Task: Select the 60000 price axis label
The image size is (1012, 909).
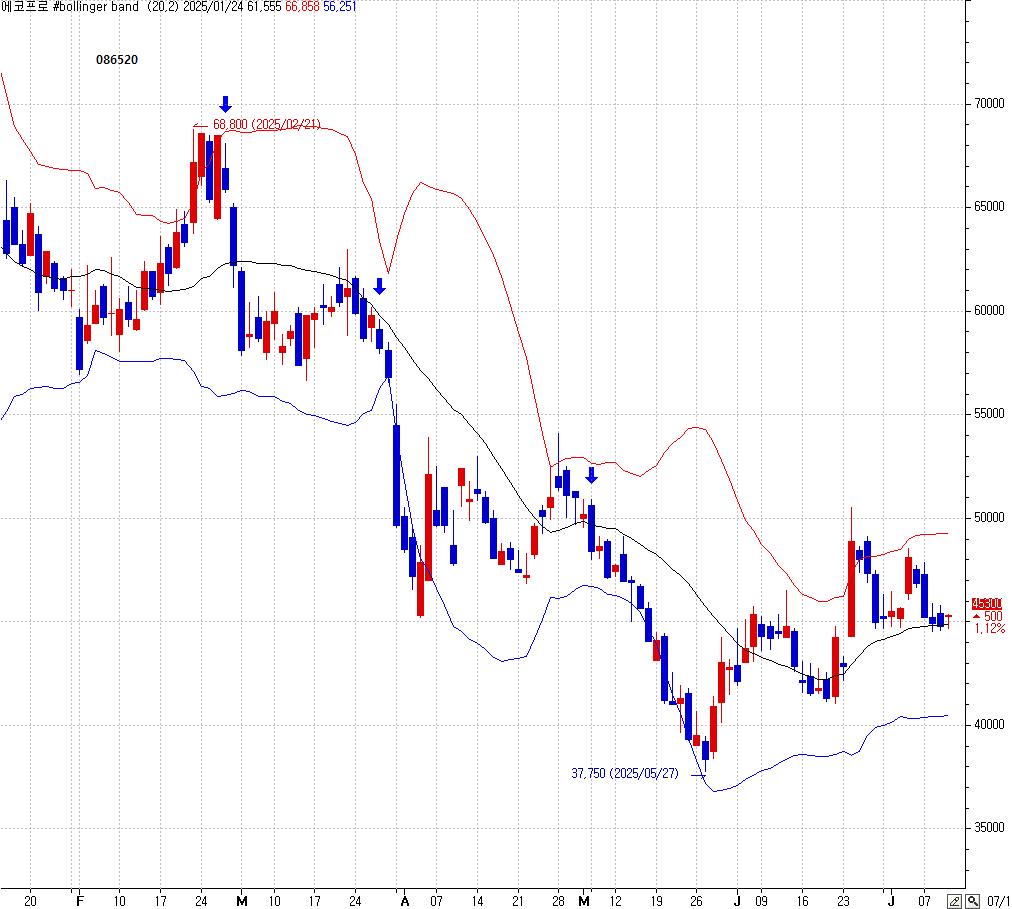Action: [989, 311]
